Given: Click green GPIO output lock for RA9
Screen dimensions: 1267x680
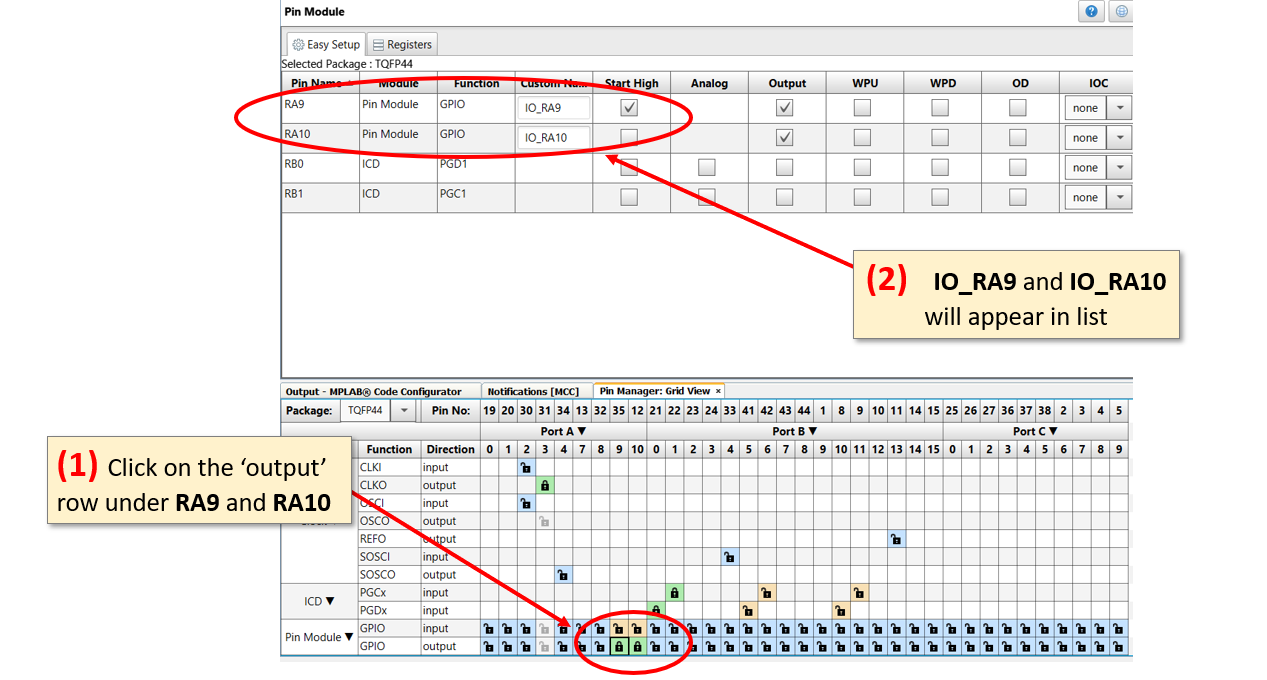Looking at the screenshot, I should click(x=619, y=647).
